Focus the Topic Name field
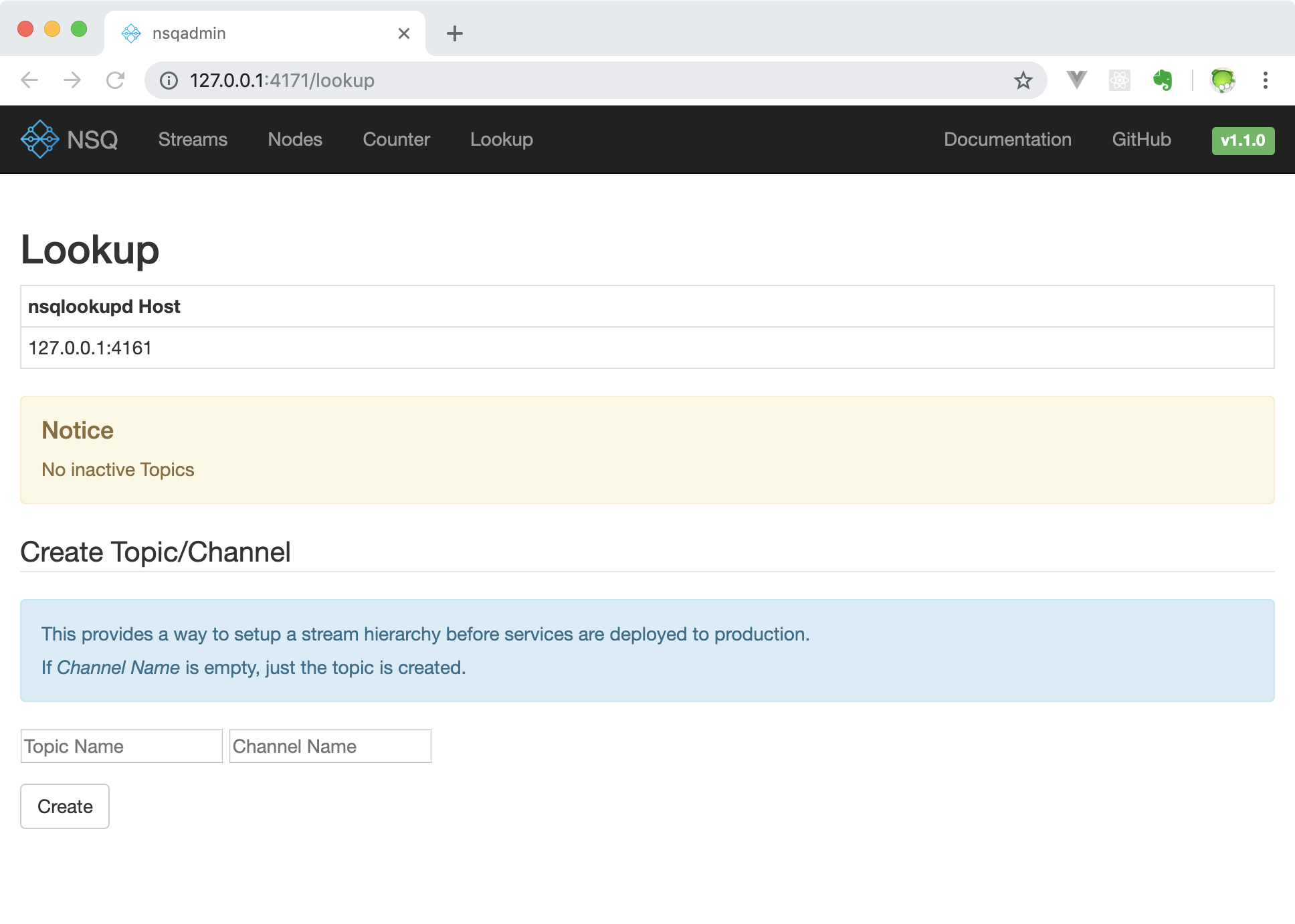The width and height of the screenshot is (1295, 924). [121, 746]
